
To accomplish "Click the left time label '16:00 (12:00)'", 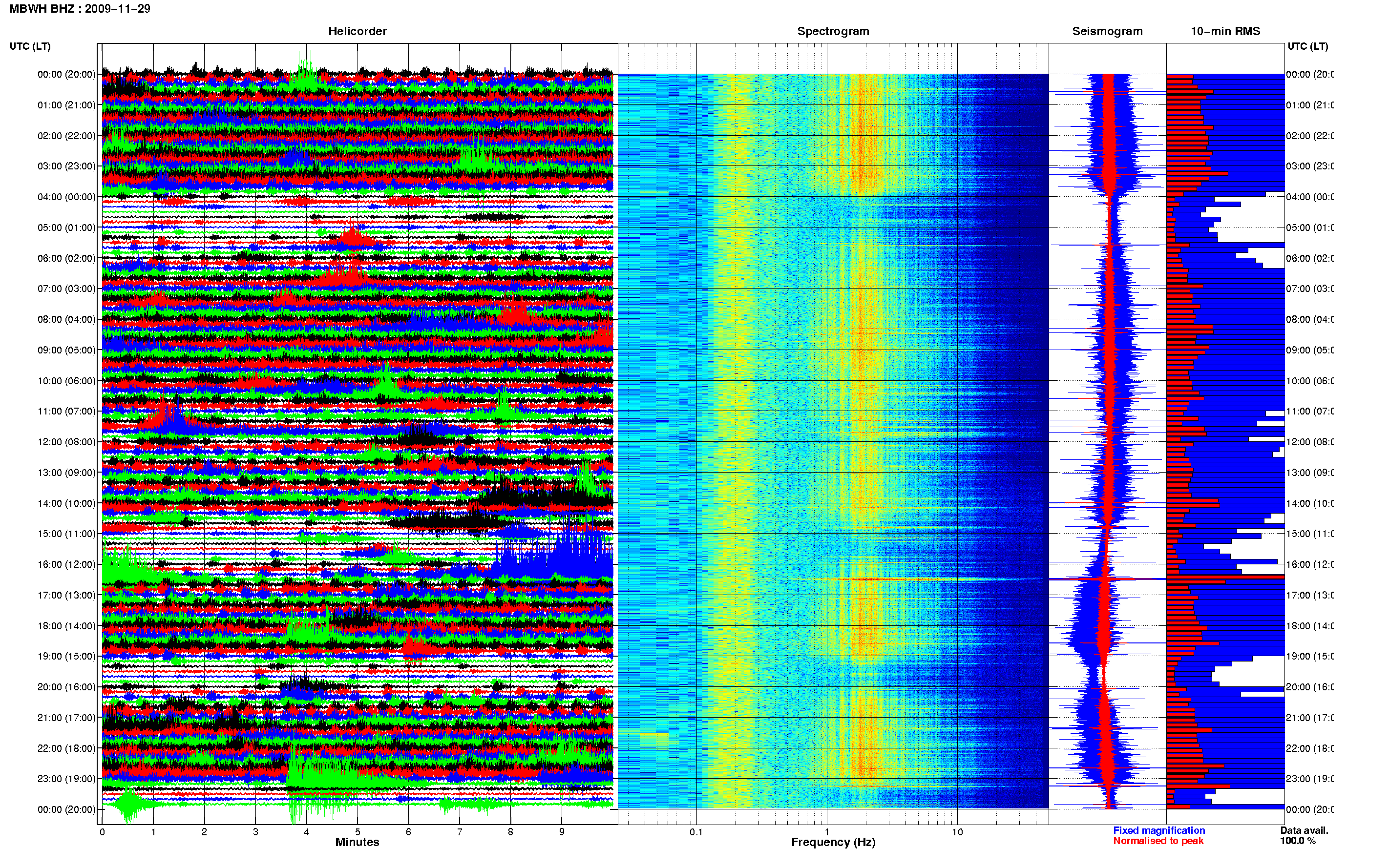I will pyautogui.click(x=66, y=564).
